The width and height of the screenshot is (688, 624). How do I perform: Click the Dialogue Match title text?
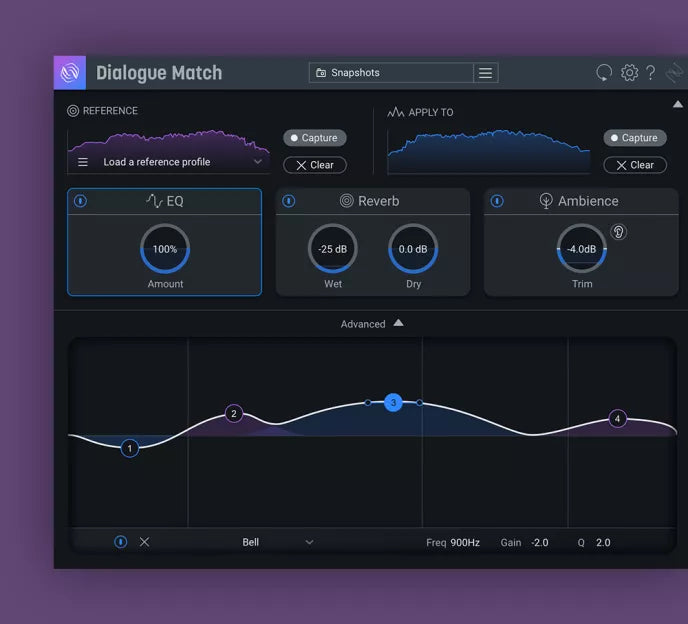point(159,73)
